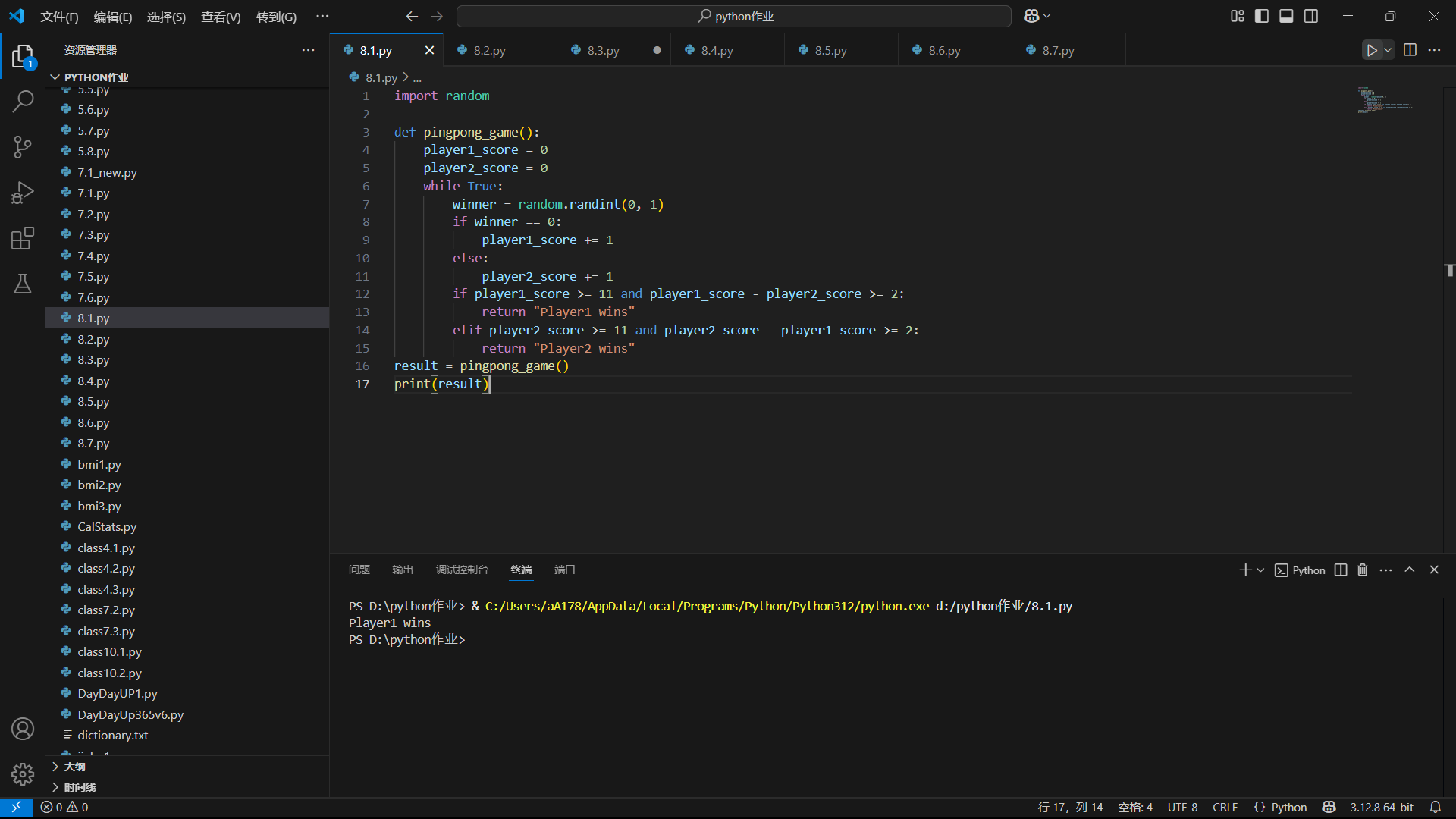Image resolution: width=1456 pixels, height=819 pixels.
Task: Open the Run and Debug view
Action: coord(23,193)
